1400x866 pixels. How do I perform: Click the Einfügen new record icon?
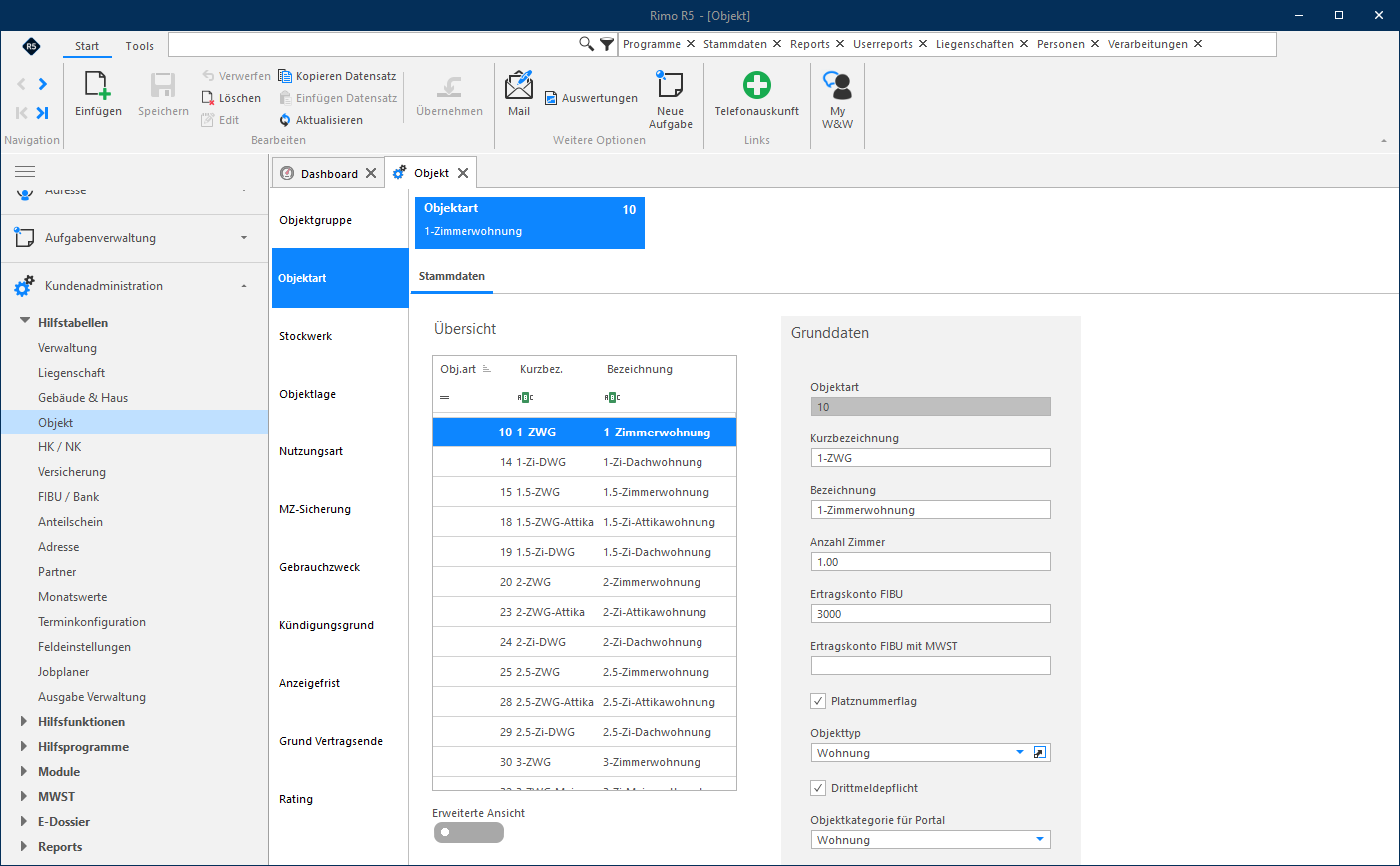pyautogui.click(x=97, y=86)
